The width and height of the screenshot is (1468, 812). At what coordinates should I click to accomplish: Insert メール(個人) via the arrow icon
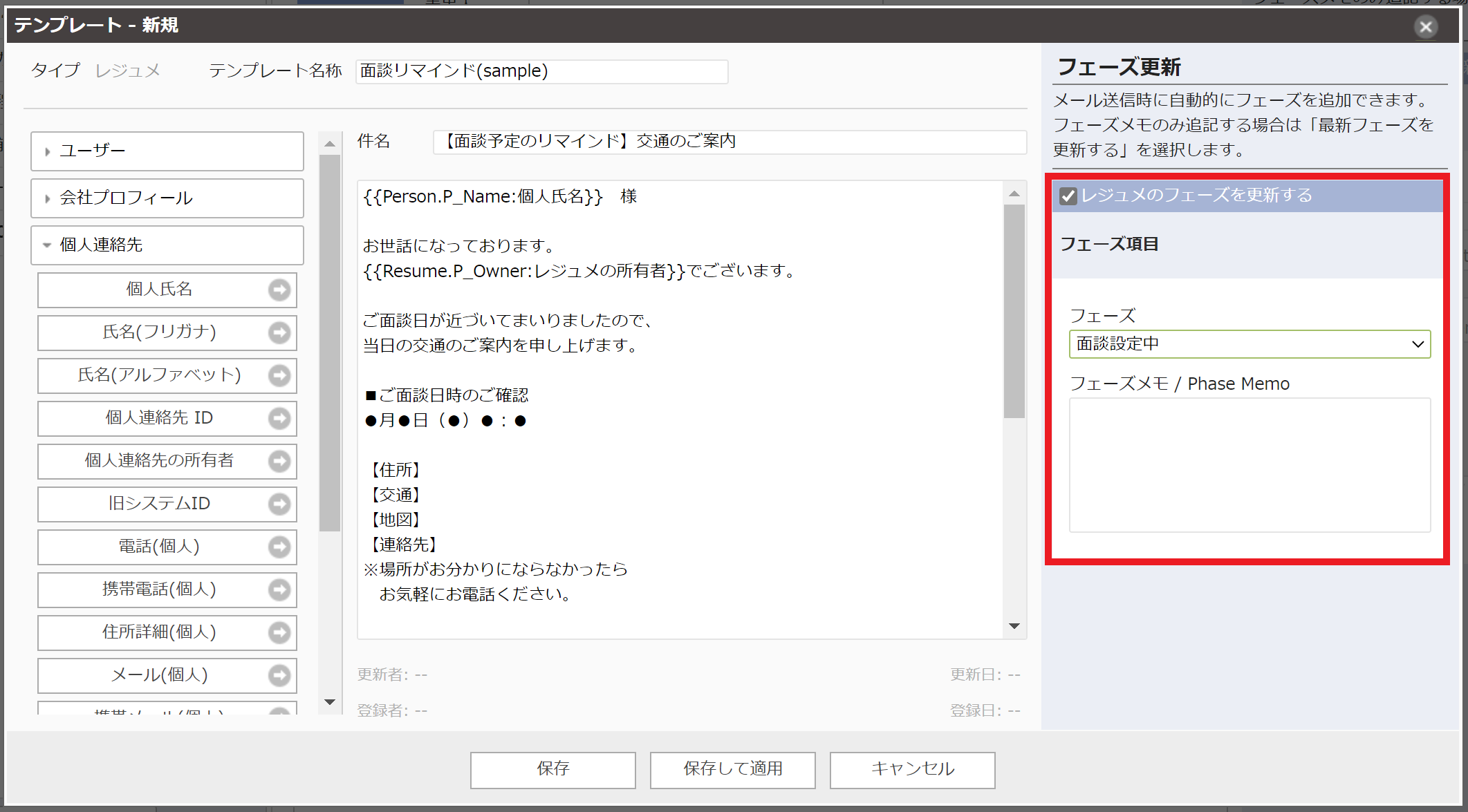pos(279,676)
